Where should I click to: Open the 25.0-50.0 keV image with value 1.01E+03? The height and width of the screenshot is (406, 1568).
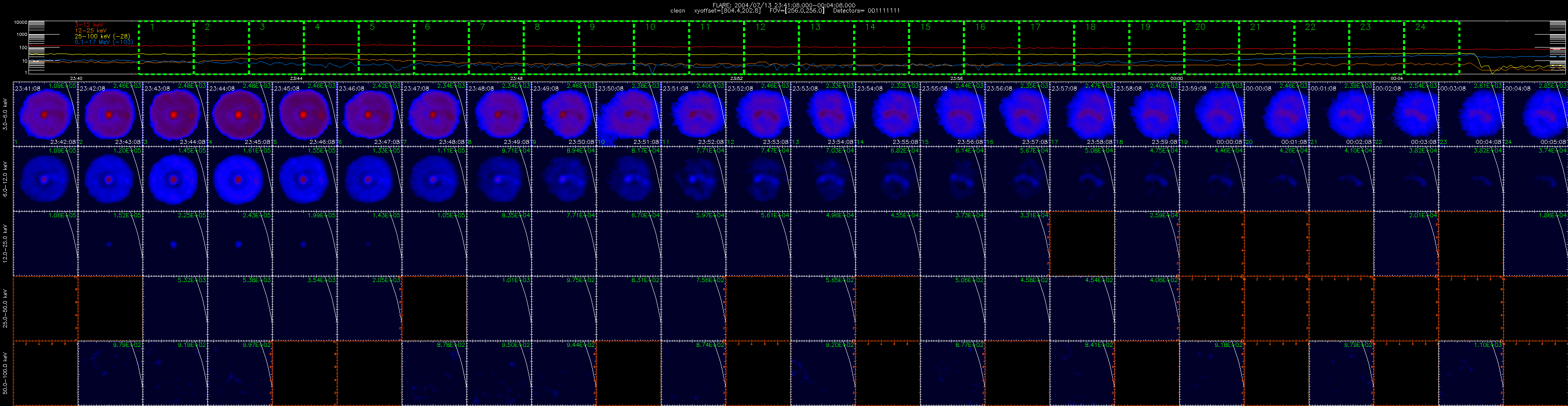(x=499, y=308)
